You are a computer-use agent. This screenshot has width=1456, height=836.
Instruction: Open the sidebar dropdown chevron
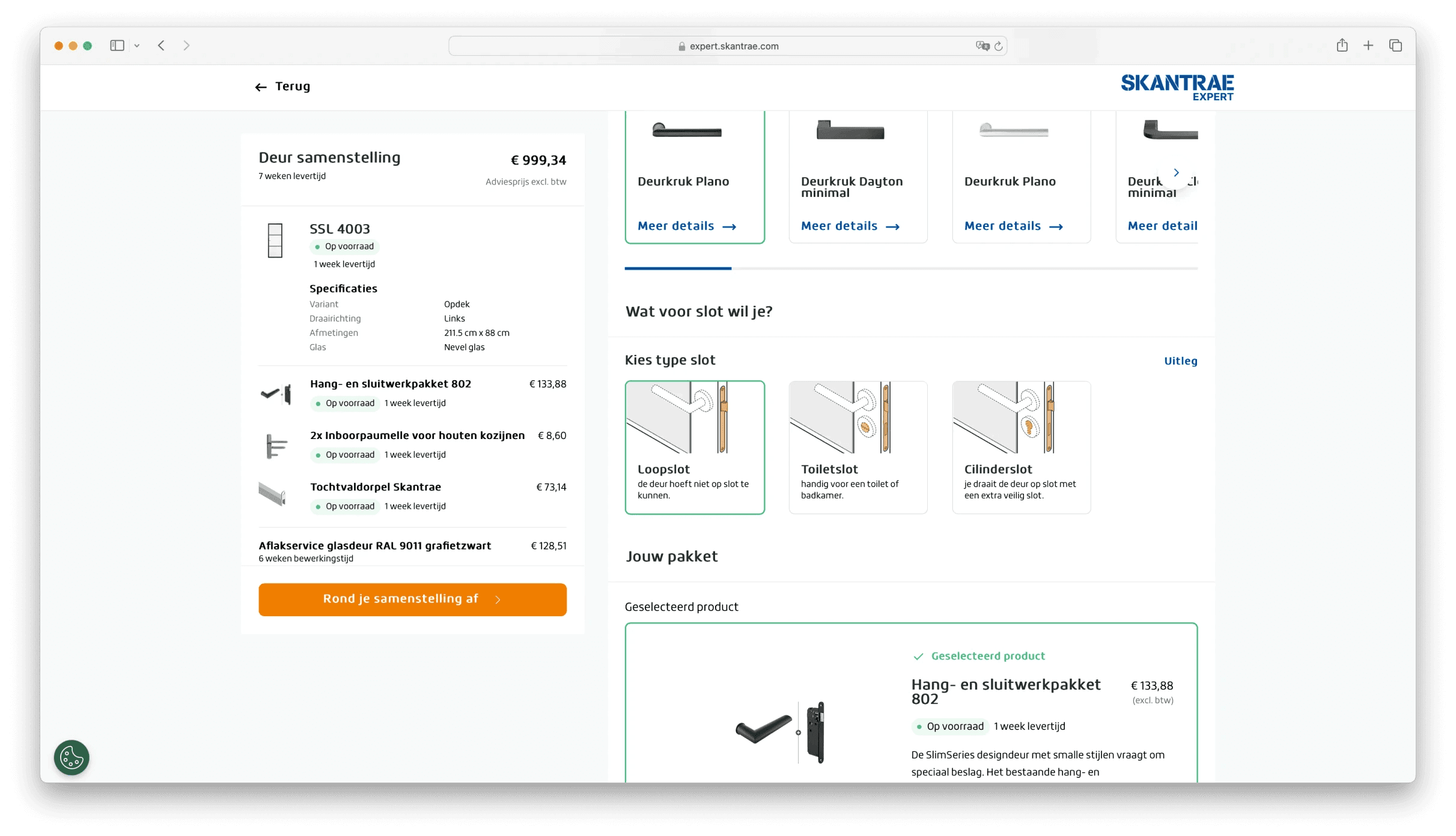point(137,46)
